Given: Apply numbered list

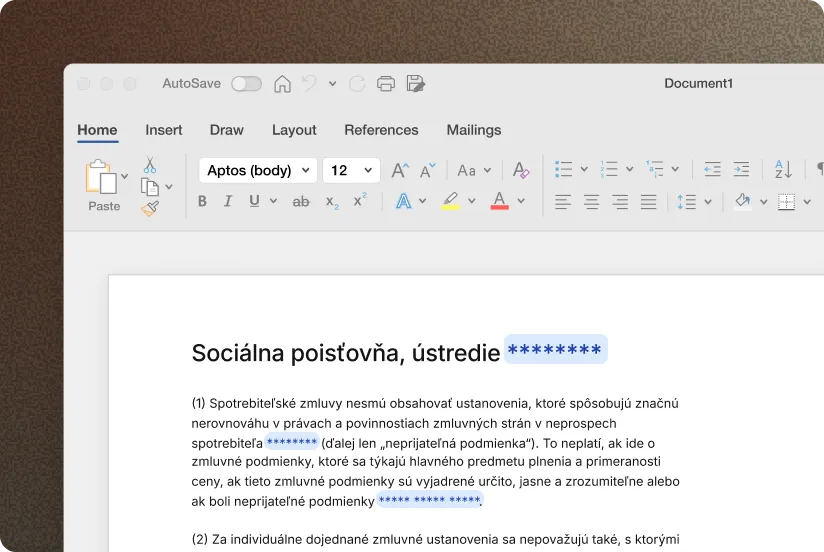Looking at the screenshot, I should [609, 169].
